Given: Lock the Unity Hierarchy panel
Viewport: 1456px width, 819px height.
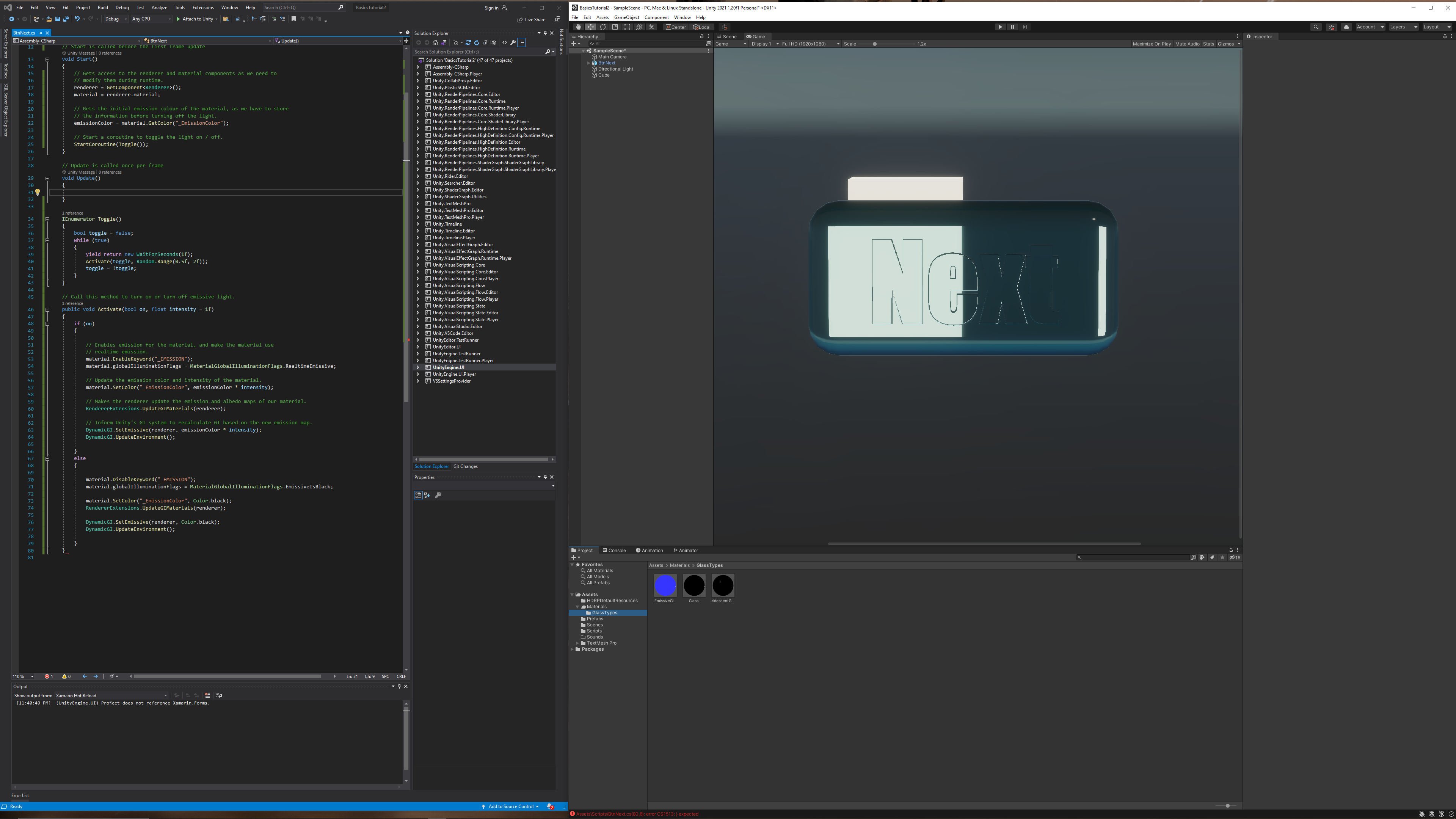Looking at the screenshot, I should [x=701, y=37].
